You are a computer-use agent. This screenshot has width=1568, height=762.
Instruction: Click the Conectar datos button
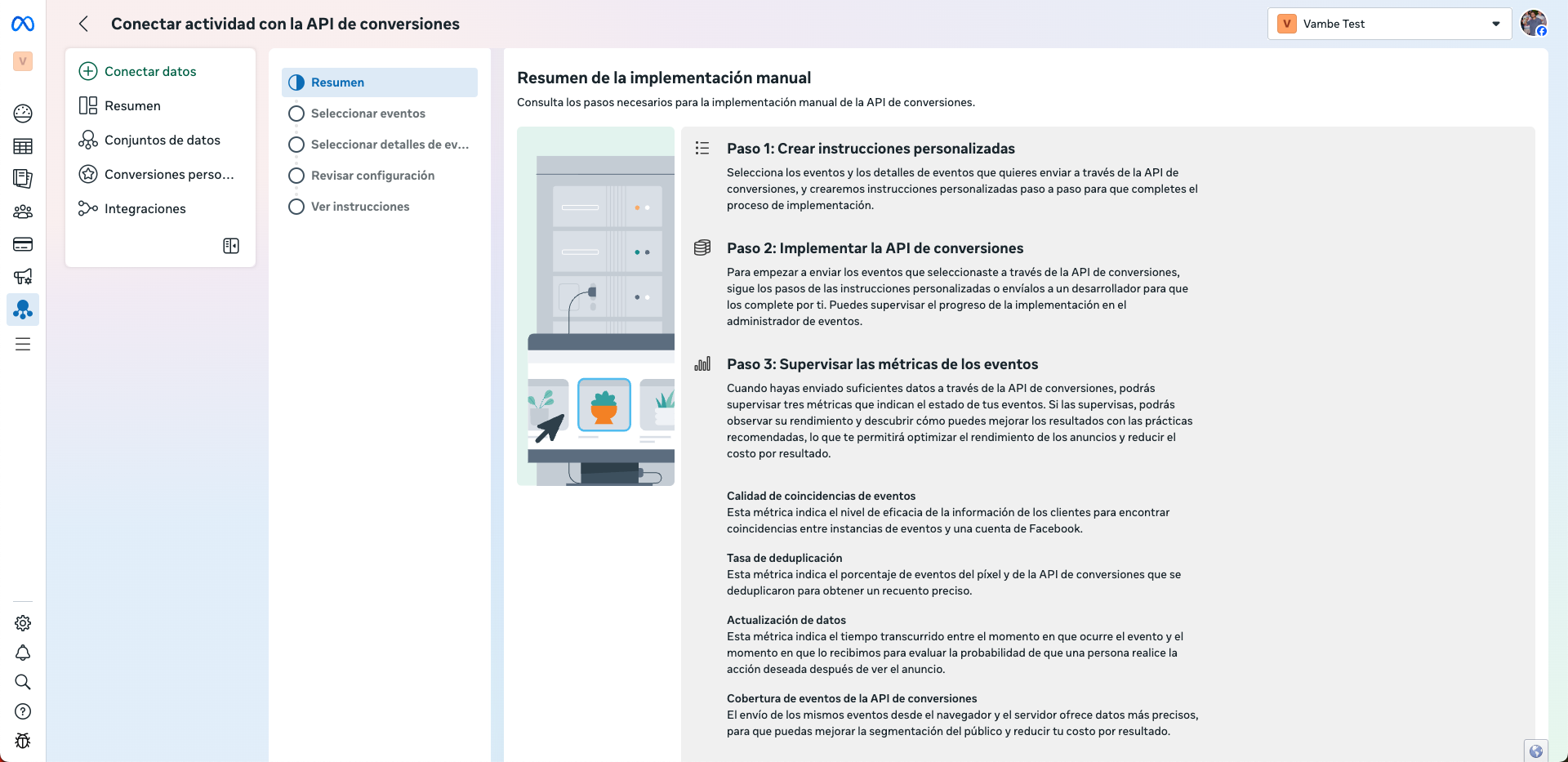pyautogui.click(x=150, y=72)
